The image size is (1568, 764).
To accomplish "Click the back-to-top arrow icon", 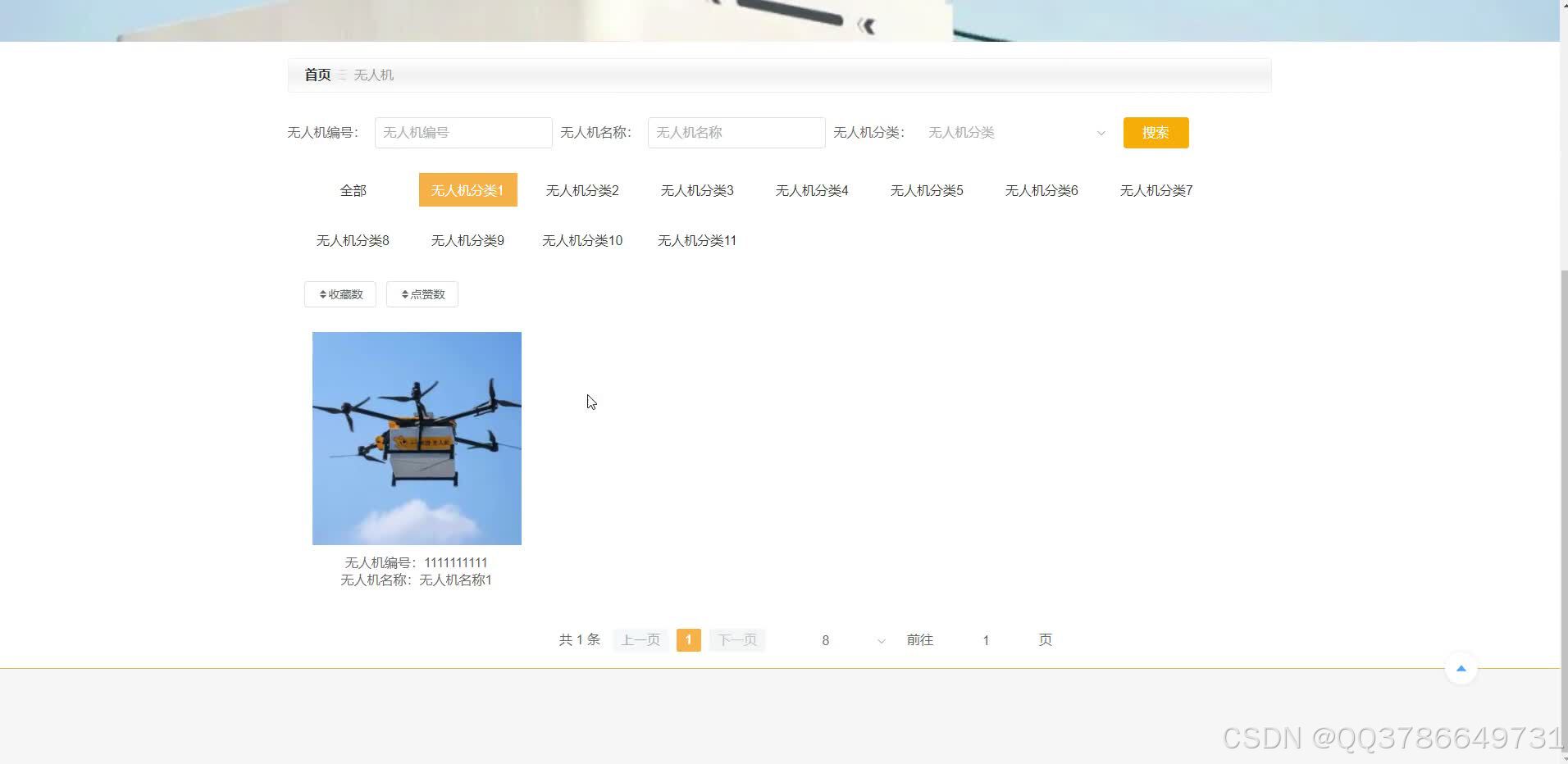I will click(x=1461, y=668).
